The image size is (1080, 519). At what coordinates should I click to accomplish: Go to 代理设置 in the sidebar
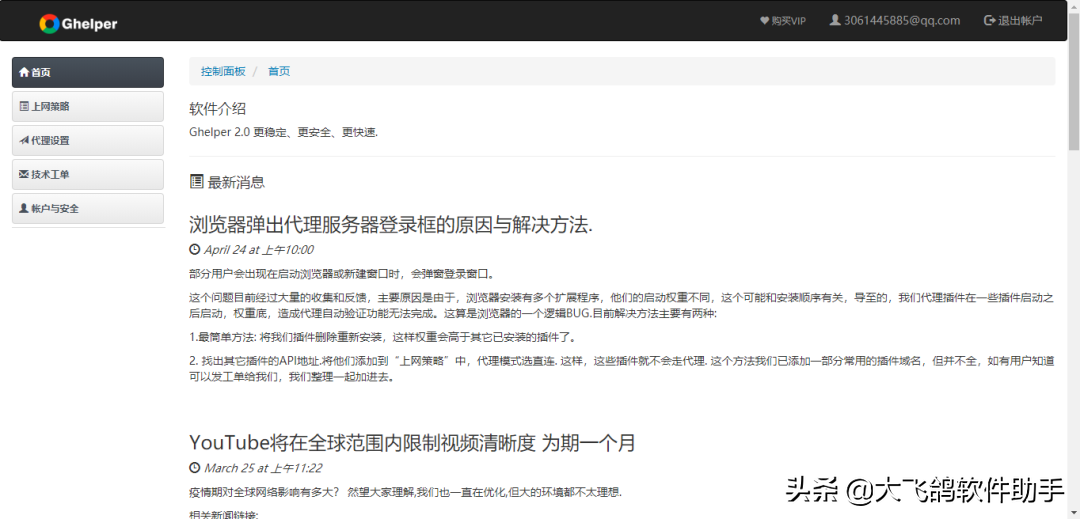87,140
